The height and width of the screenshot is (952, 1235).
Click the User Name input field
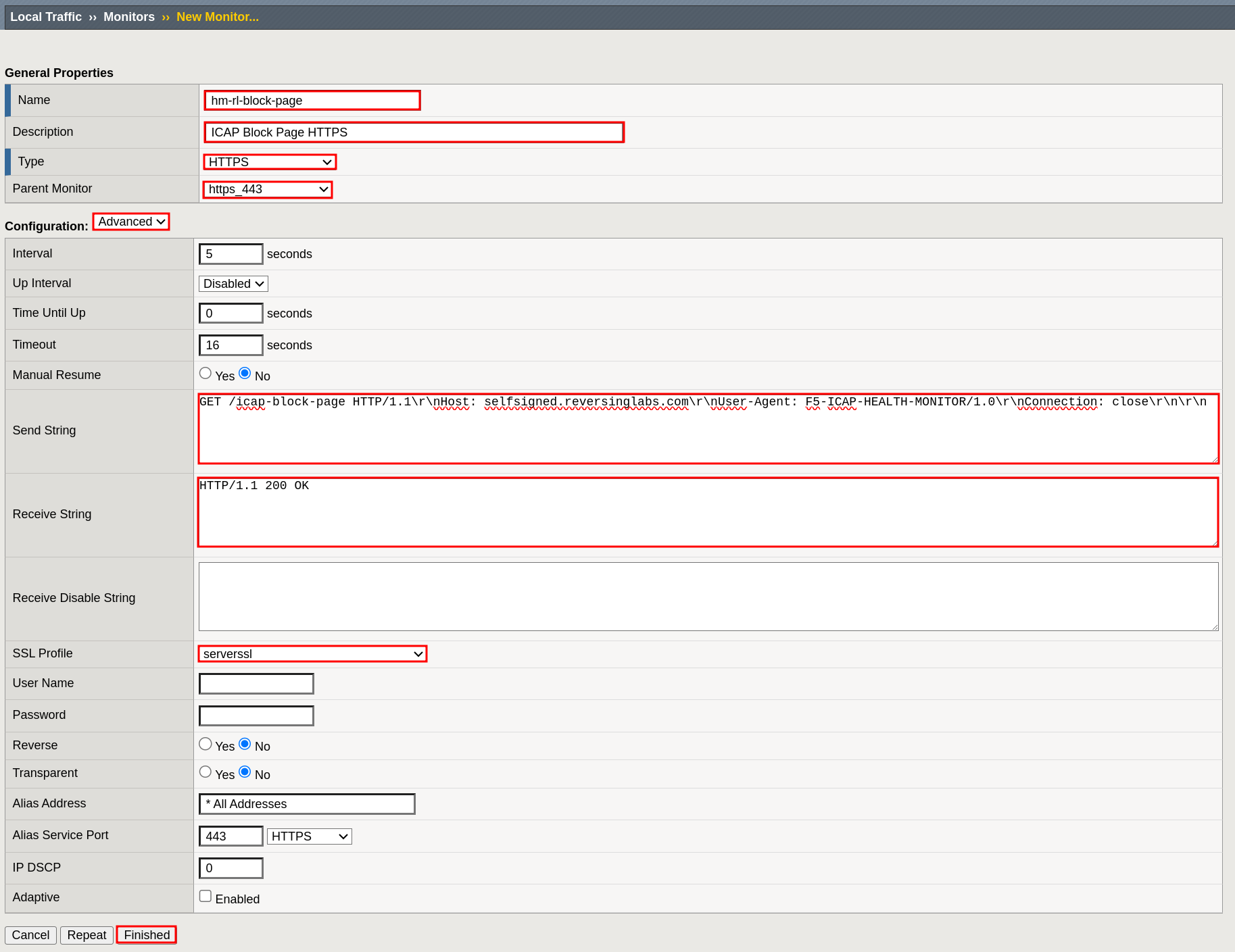256,684
